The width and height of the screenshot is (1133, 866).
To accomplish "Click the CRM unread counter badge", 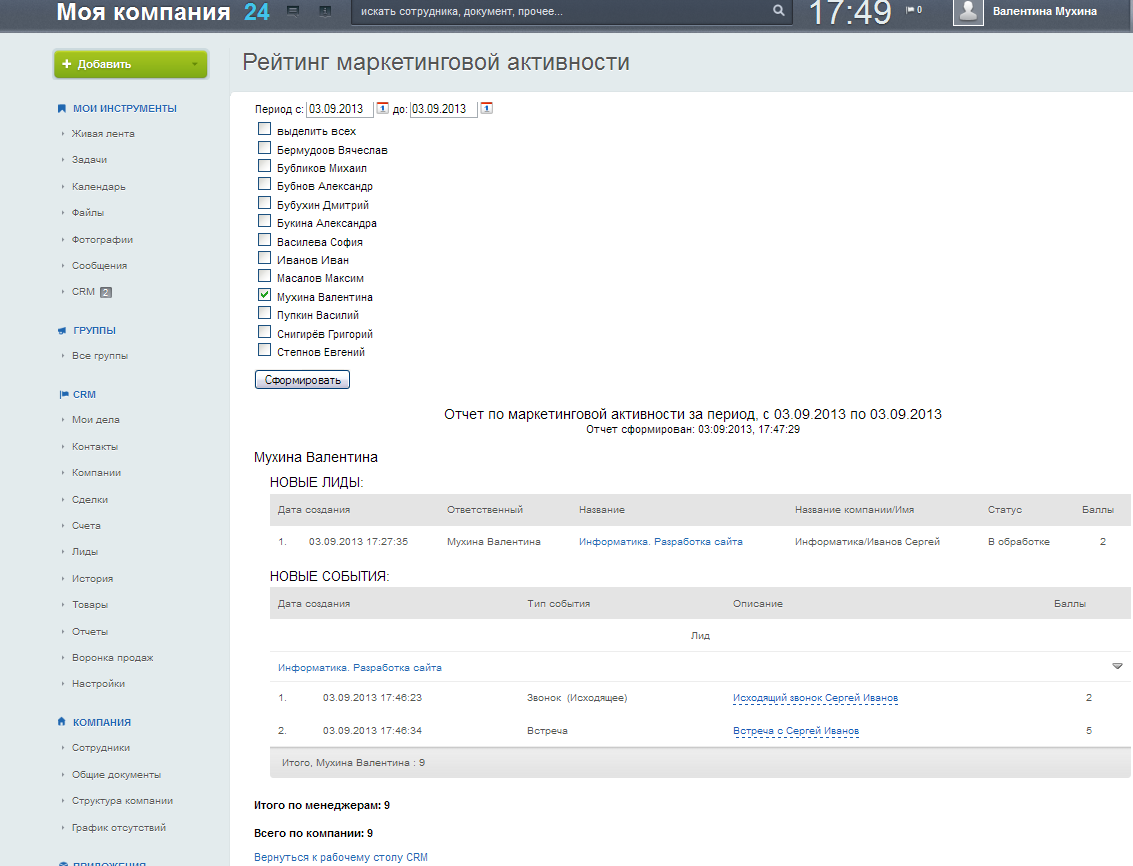I will click(106, 292).
